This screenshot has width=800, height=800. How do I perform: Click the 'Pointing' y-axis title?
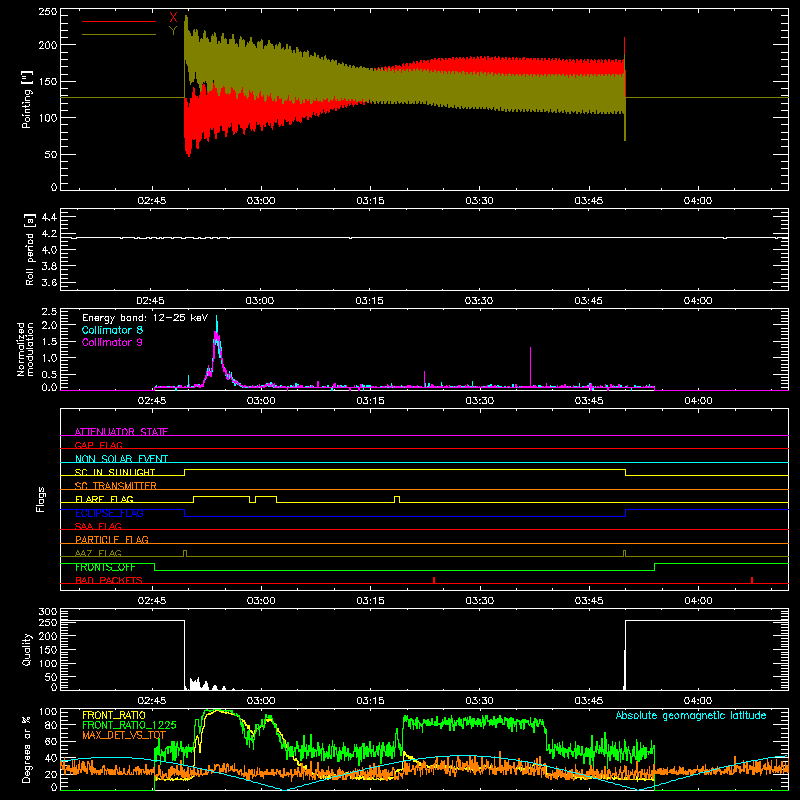[27, 99]
